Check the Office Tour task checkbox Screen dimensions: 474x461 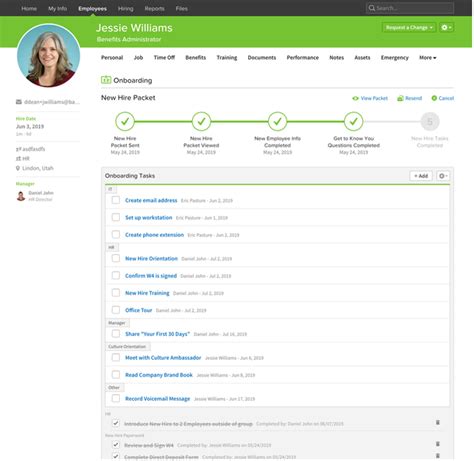(x=116, y=310)
